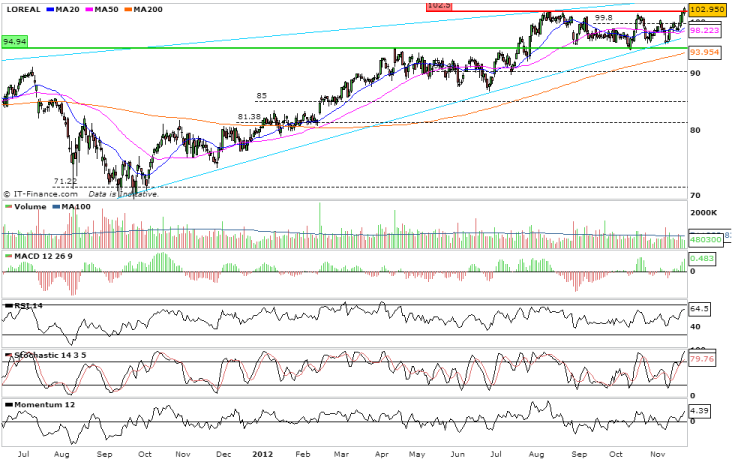Click the Jun month marker on time axis
This screenshot has height=459, width=732.
pos(458,454)
